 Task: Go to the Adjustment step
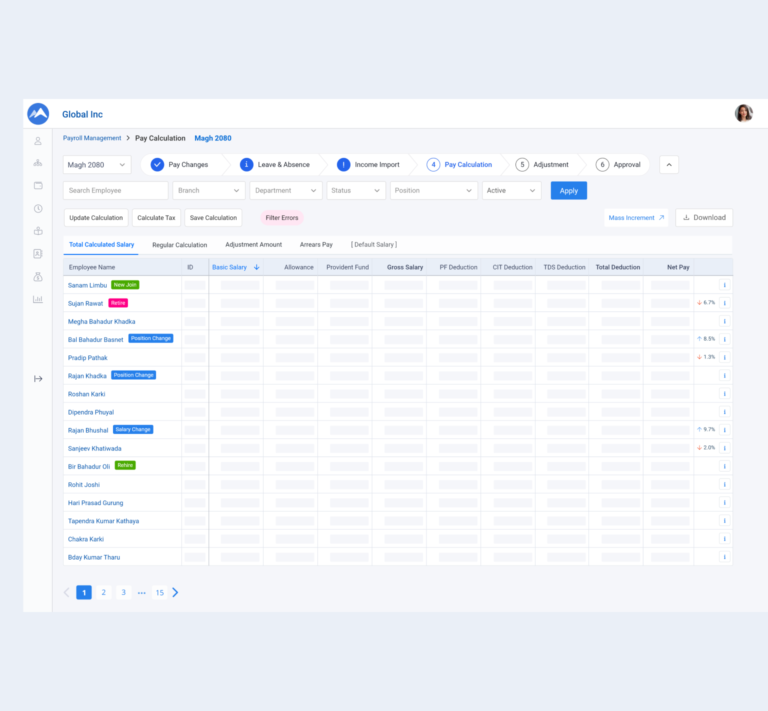[543, 165]
